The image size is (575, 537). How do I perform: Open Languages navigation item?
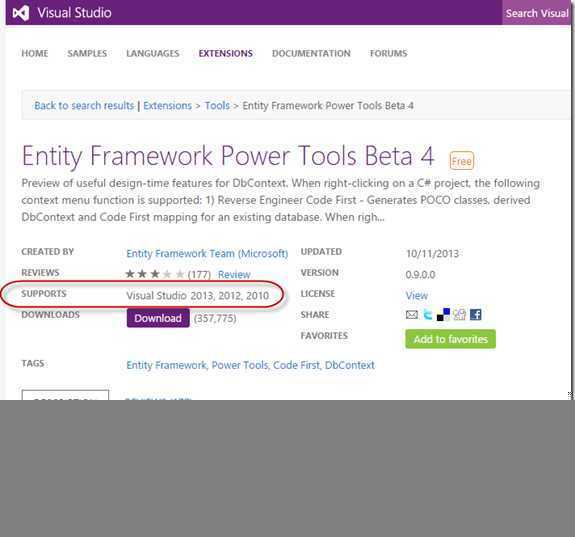coord(153,54)
